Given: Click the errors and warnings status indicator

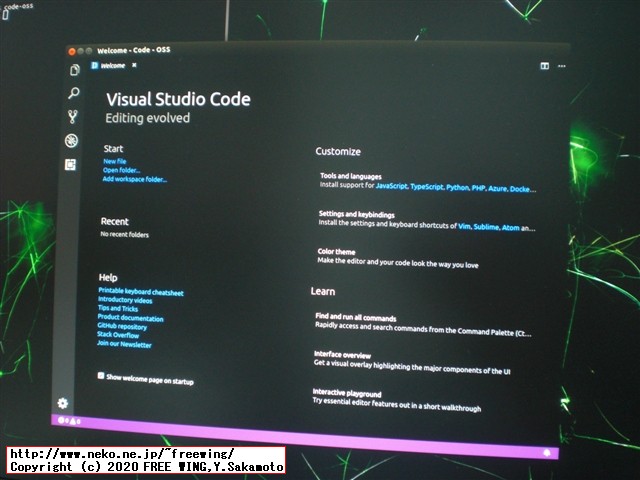Looking at the screenshot, I should (69, 420).
